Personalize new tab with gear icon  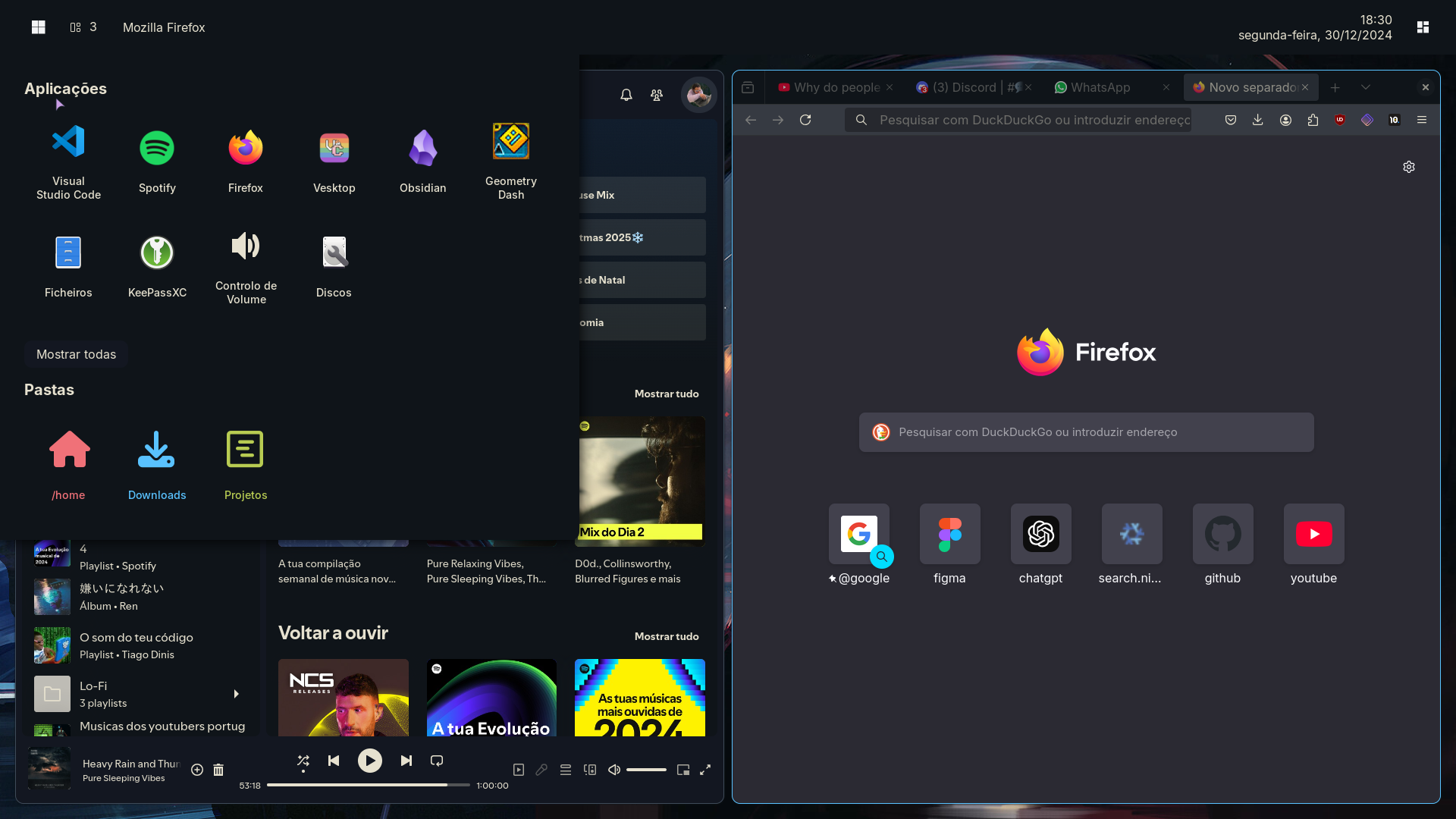[1409, 167]
